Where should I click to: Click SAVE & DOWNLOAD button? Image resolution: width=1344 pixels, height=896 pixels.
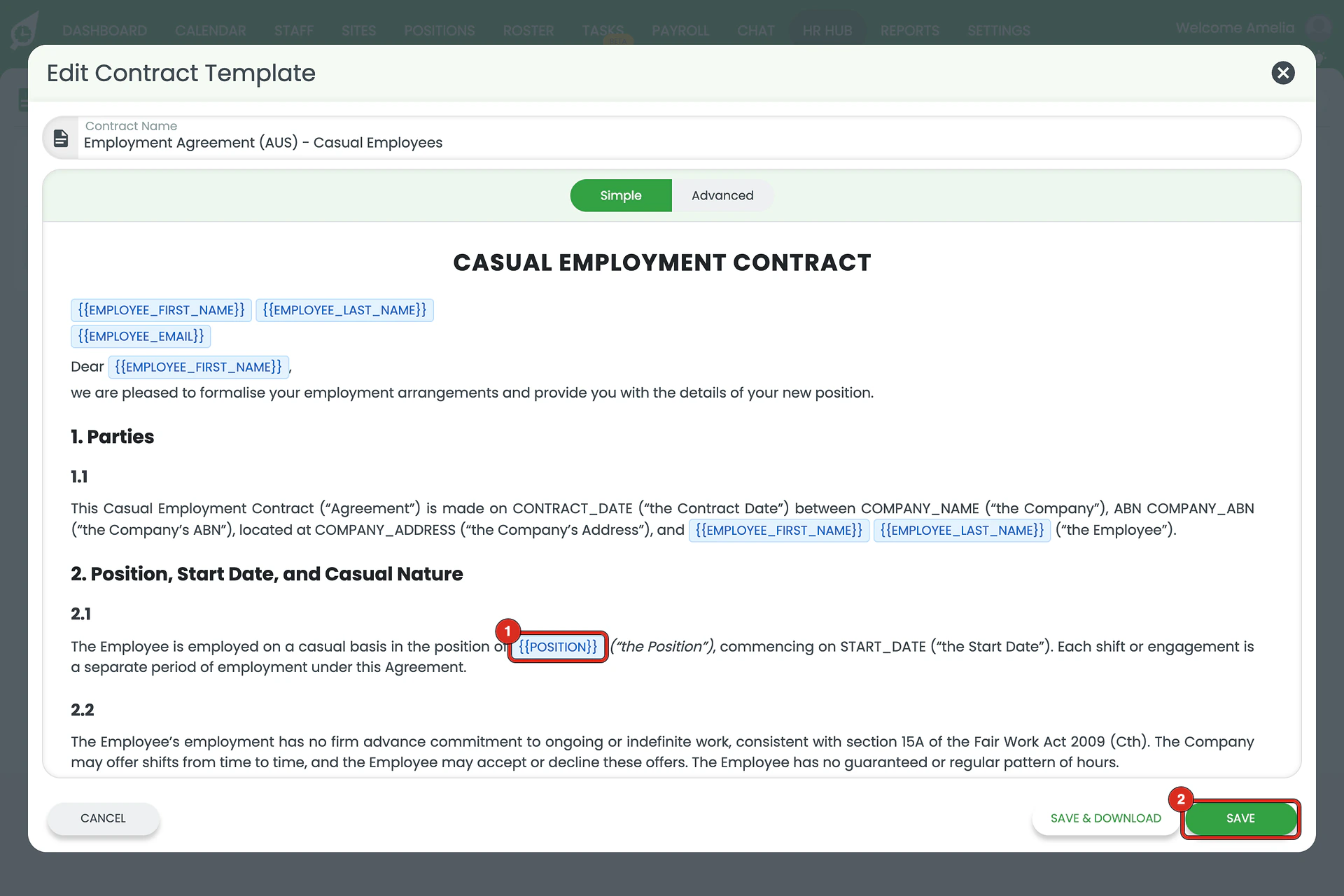1106,818
